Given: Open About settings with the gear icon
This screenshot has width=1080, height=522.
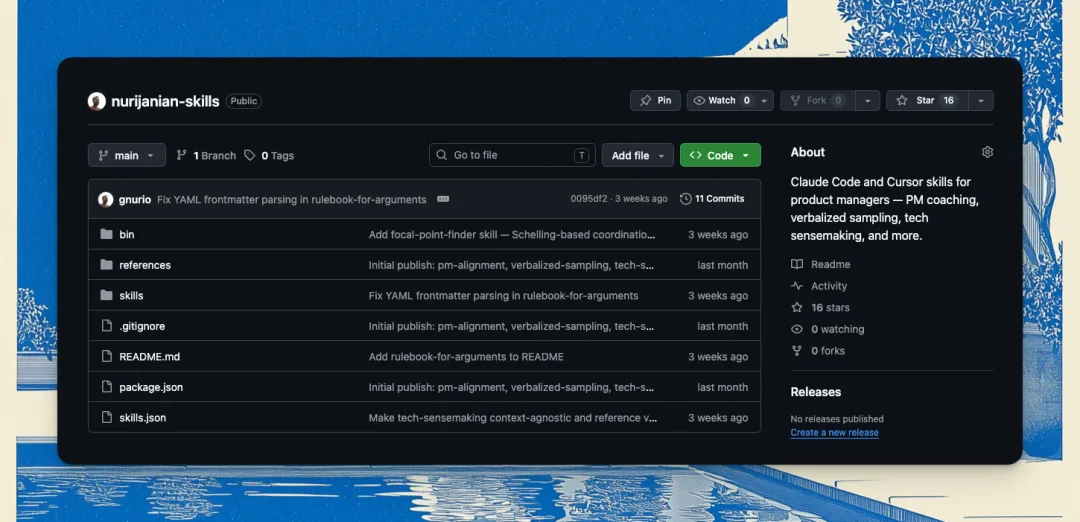Looking at the screenshot, I should pos(987,152).
